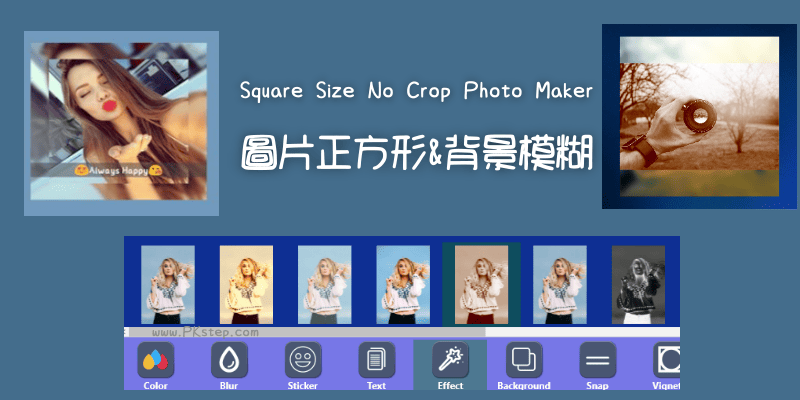The width and height of the screenshot is (800, 400).
Task: Select the sixth filter thumbnail
Action: (560, 285)
